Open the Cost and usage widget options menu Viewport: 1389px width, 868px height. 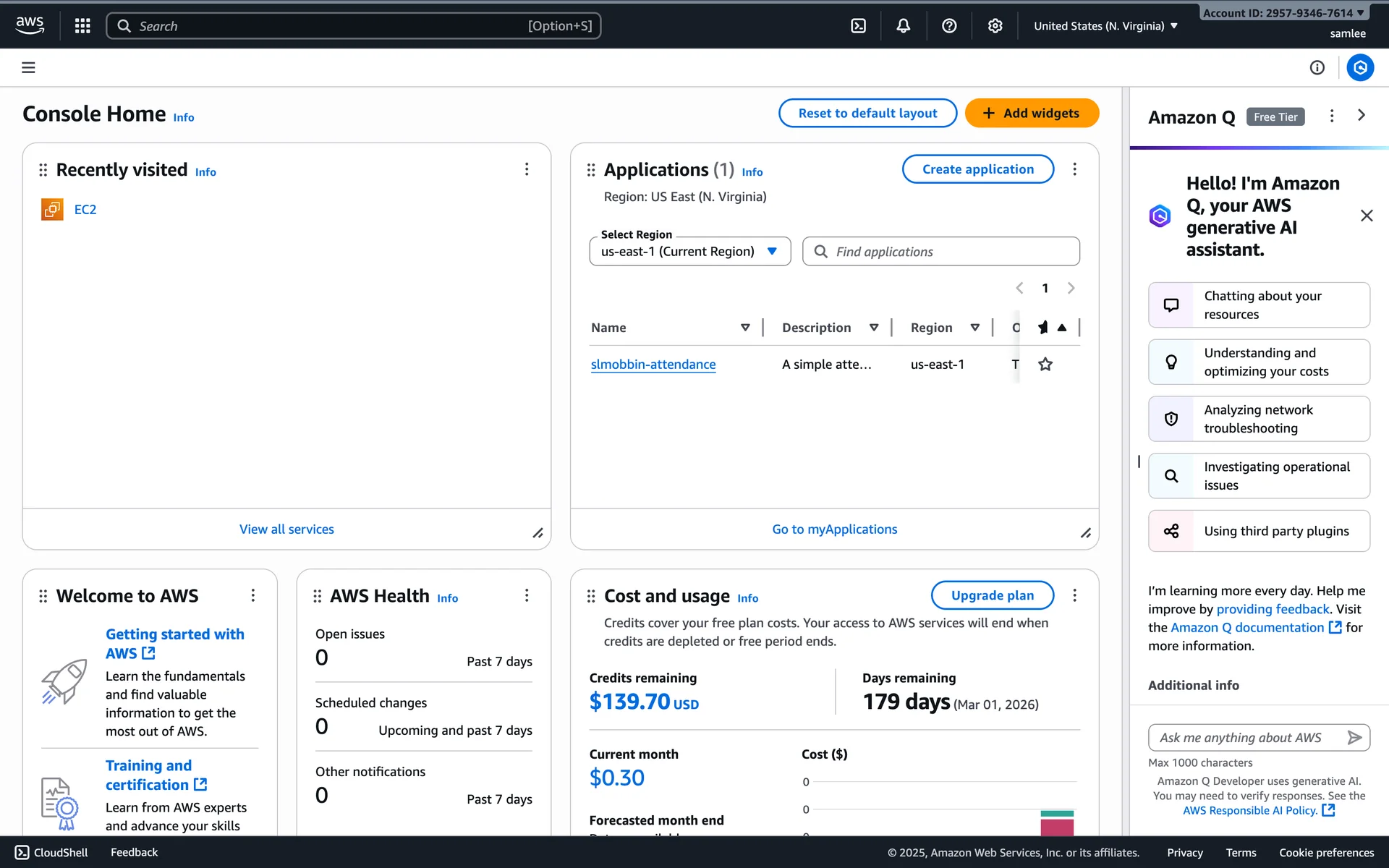[1074, 595]
